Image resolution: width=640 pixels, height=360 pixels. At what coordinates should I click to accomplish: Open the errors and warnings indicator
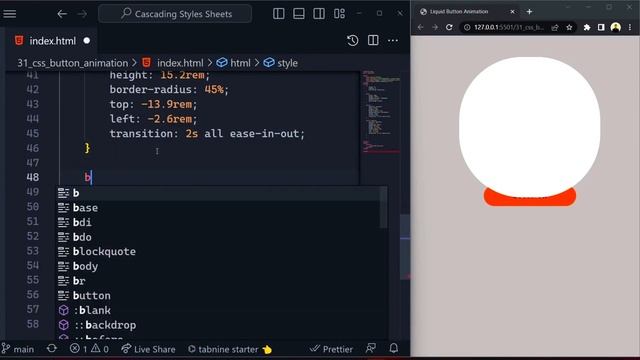coord(89,349)
